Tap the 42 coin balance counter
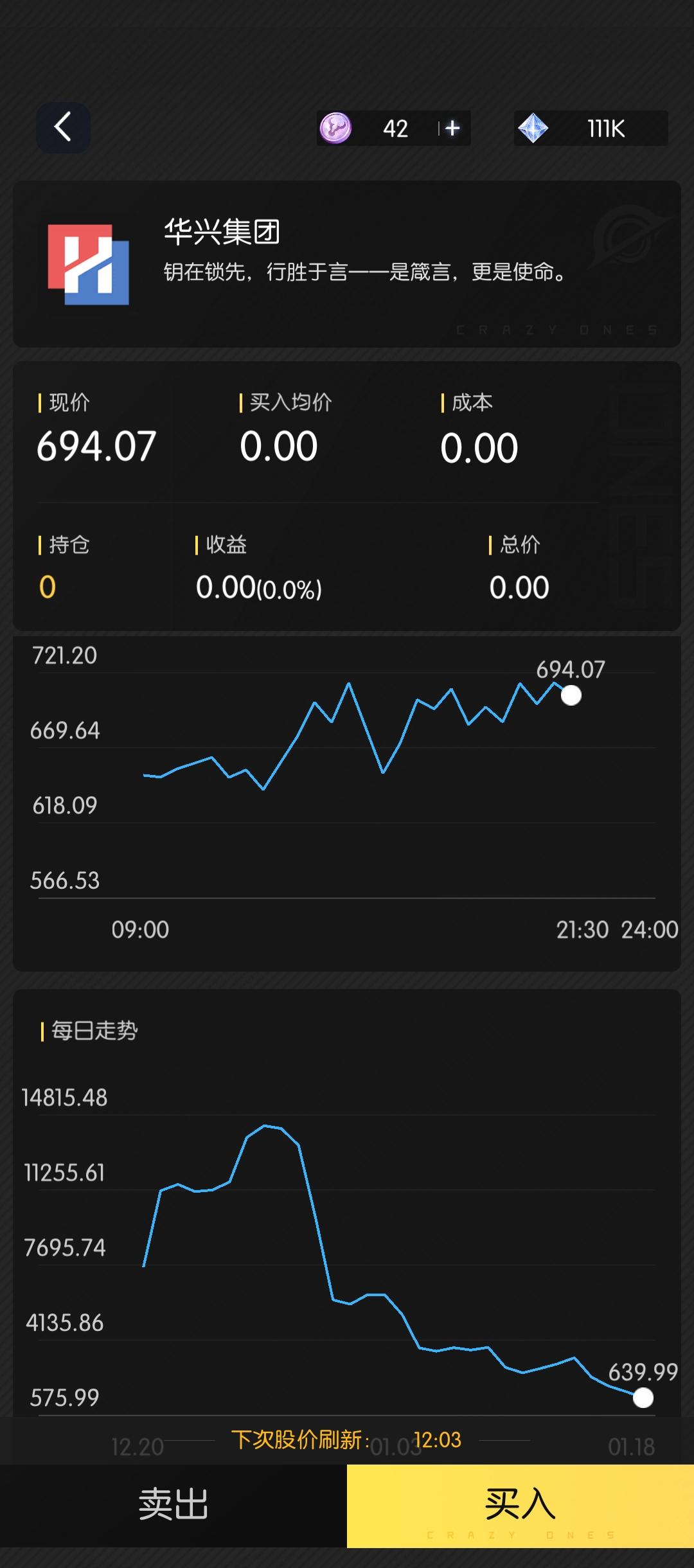 pyautogui.click(x=395, y=129)
